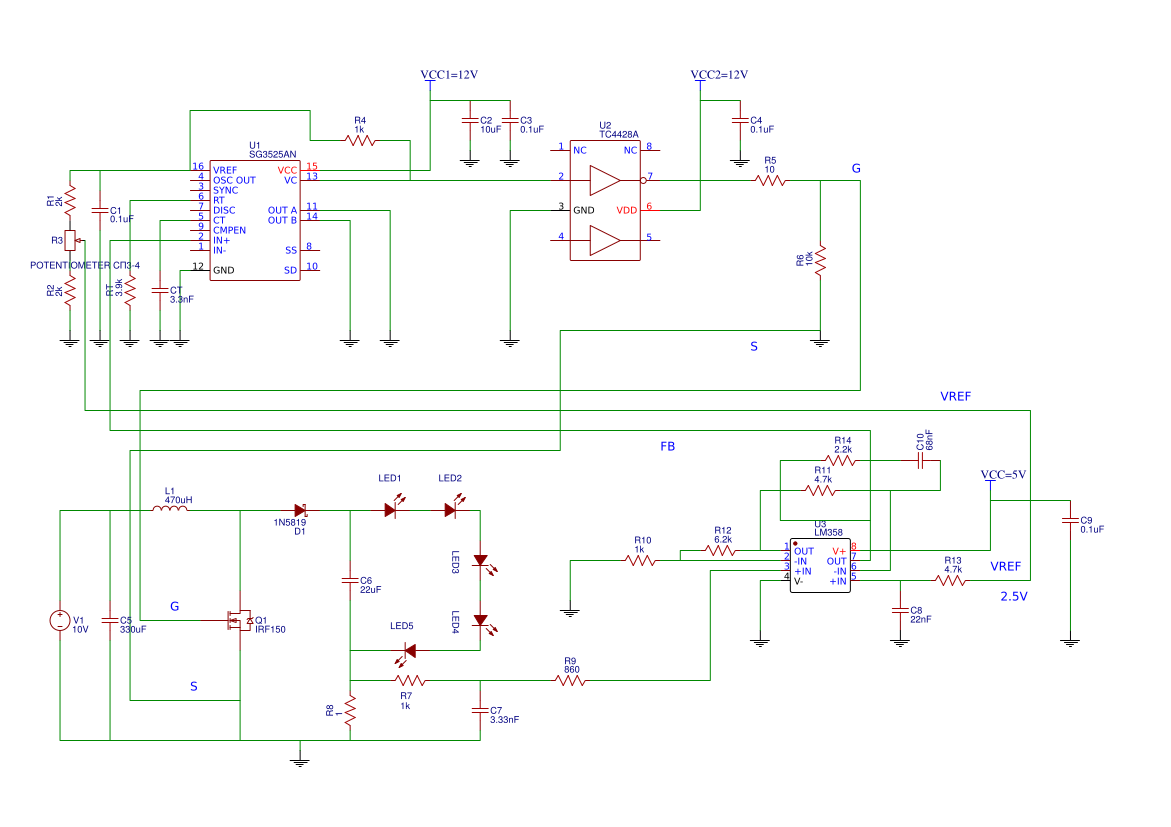Select resistor R4 1k

360,140
